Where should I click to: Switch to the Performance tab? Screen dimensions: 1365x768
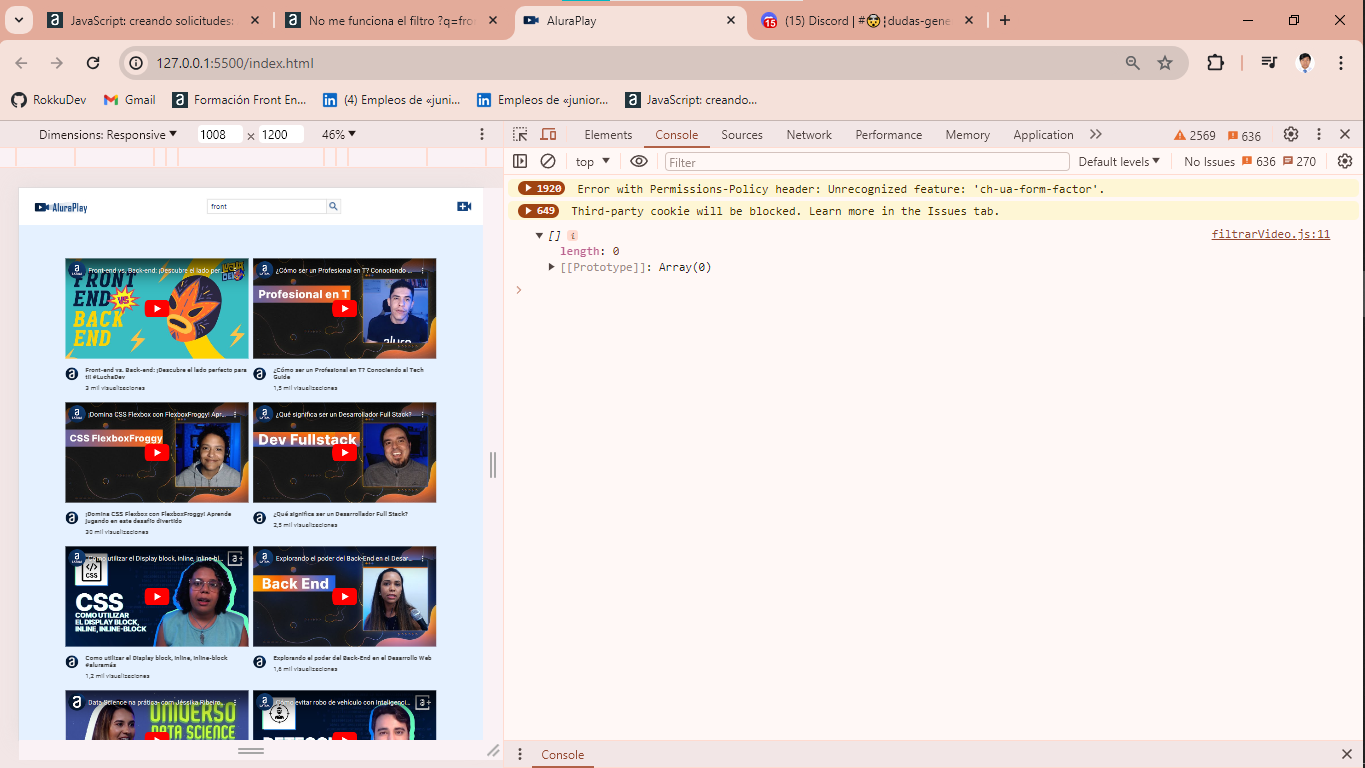click(x=889, y=135)
